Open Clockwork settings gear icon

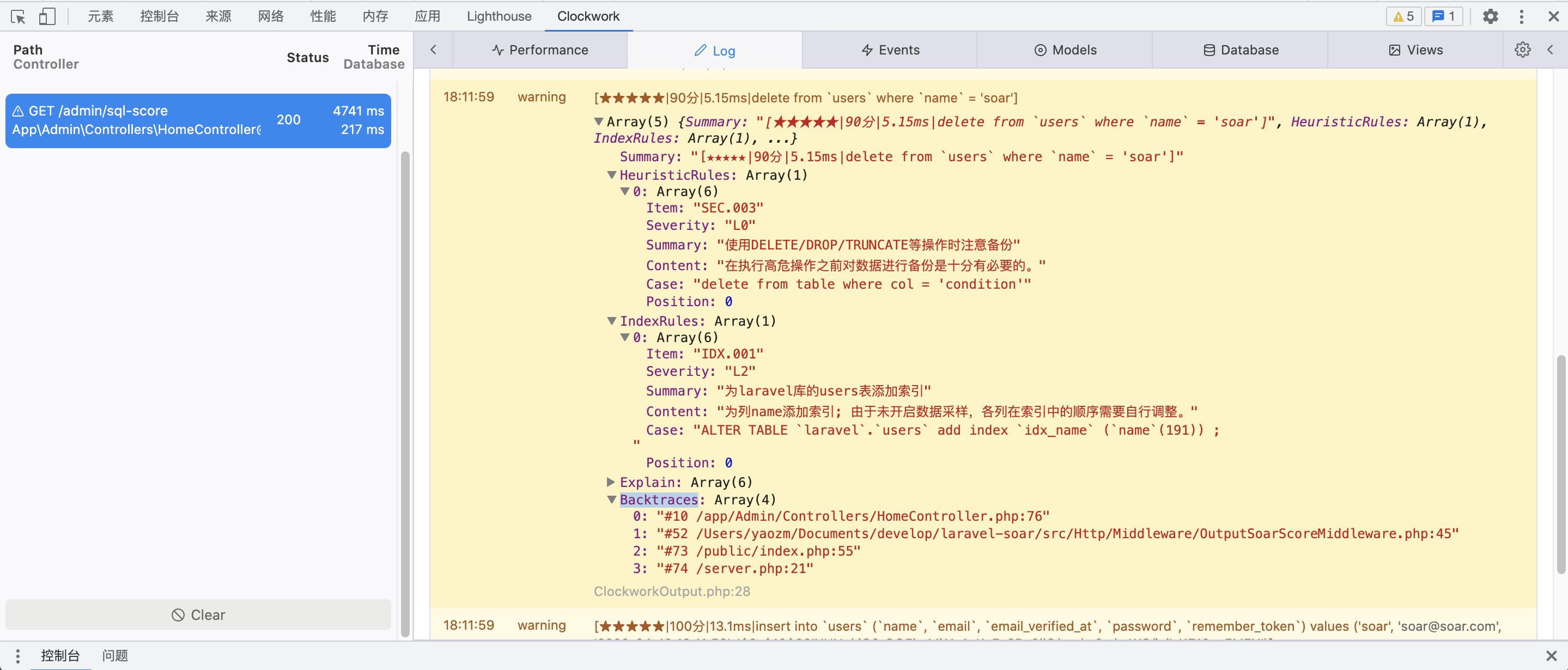[x=1522, y=50]
